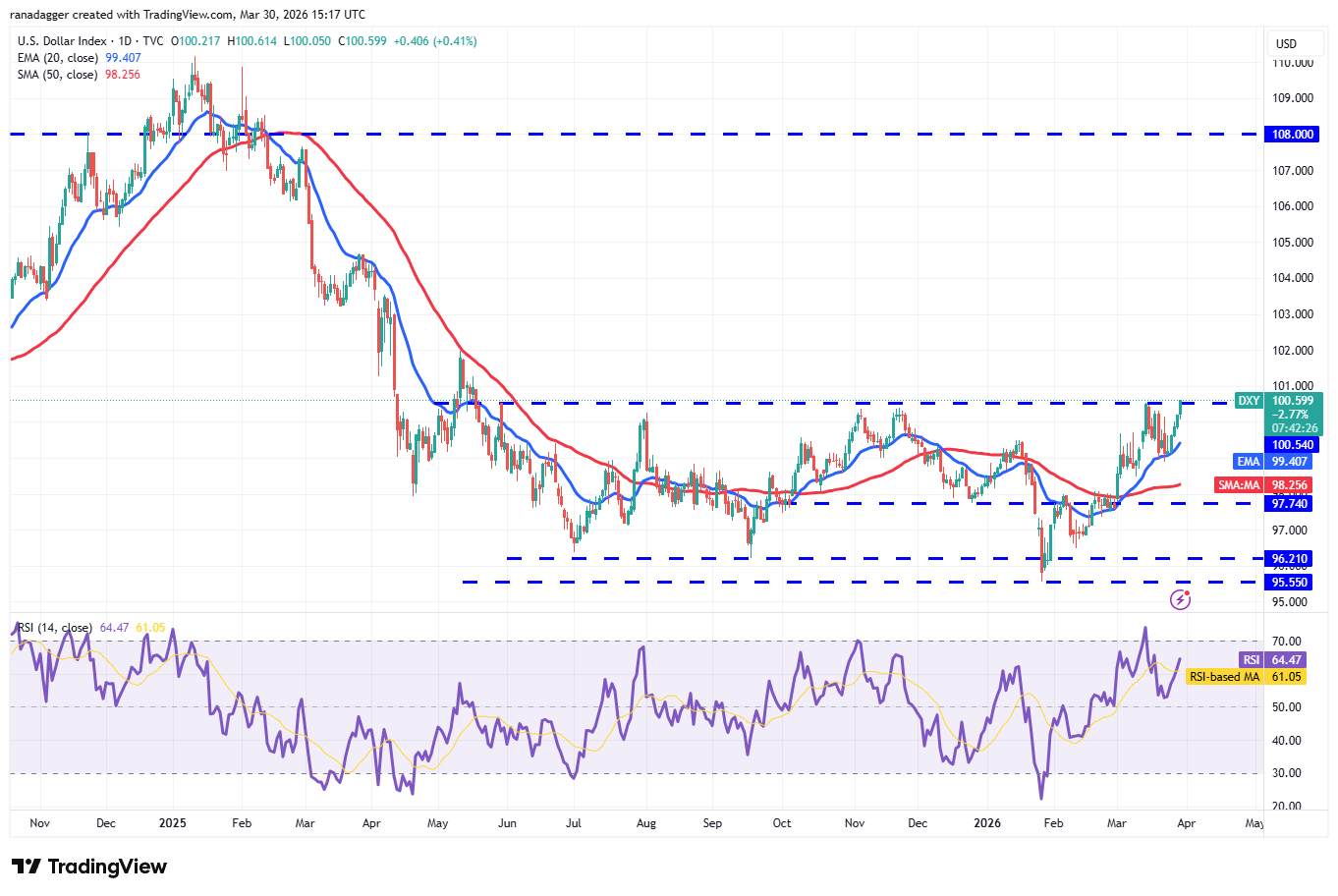This screenshot has width=1338, height=896.
Task: Click the 2025 marker on the time axis
Action: point(173,823)
